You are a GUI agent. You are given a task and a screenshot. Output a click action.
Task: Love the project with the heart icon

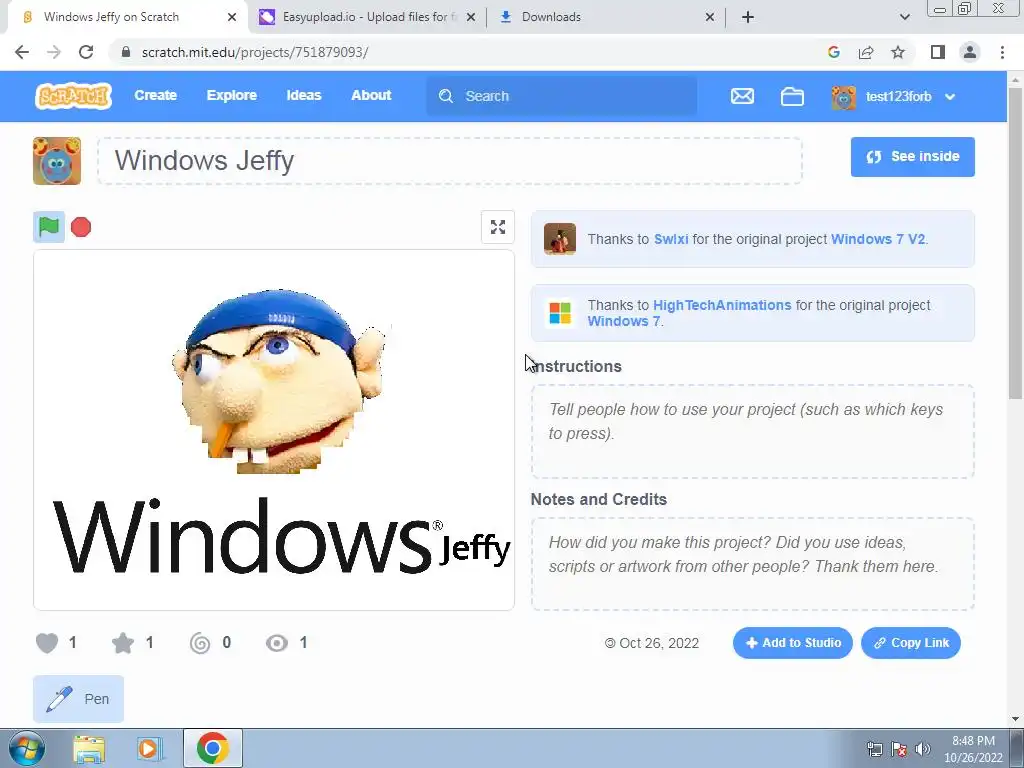point(47,643)
